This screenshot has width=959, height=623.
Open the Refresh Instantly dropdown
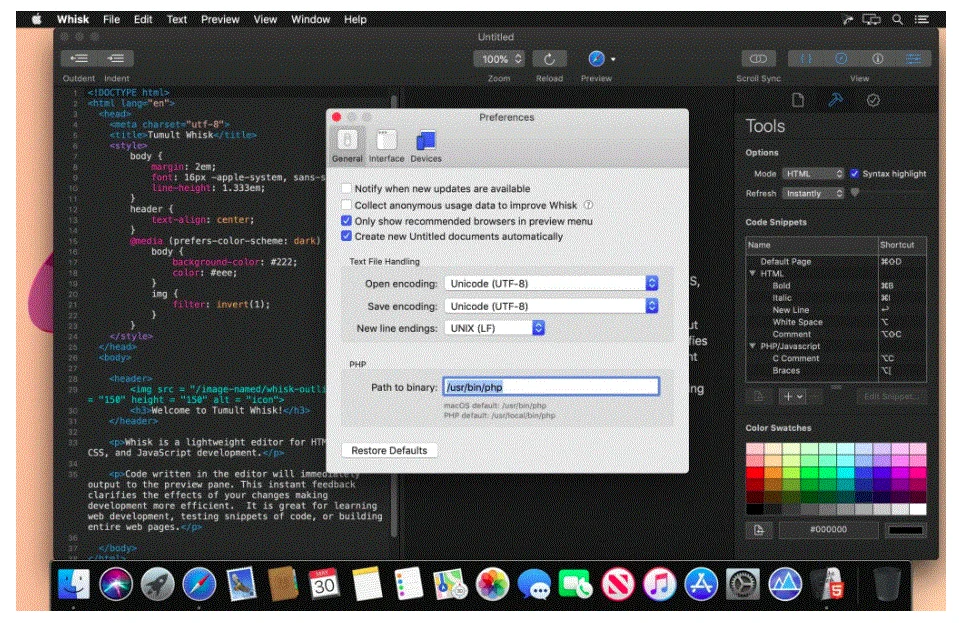813,193
